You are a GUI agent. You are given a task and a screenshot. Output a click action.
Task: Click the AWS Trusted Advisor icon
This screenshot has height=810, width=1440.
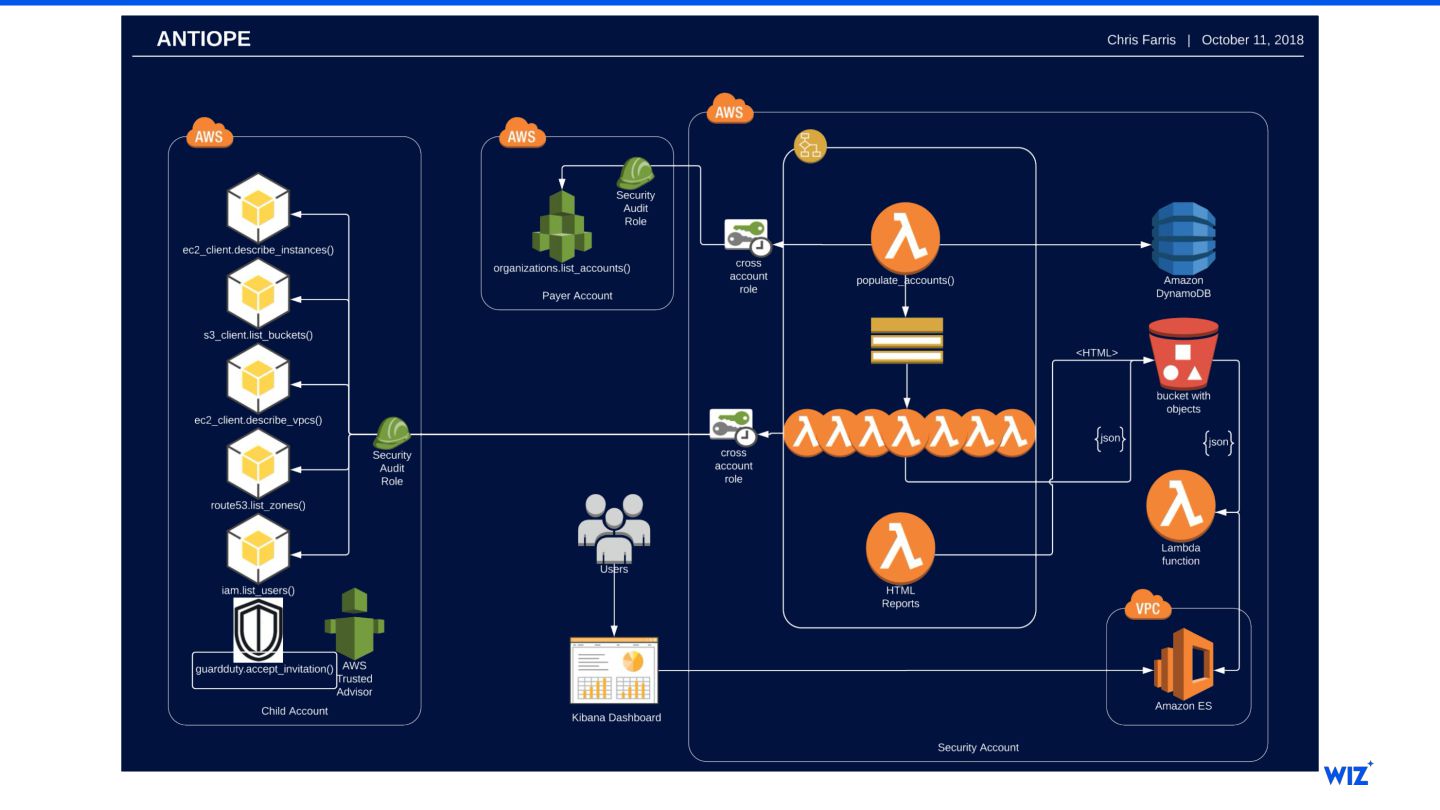coord(354,624)
